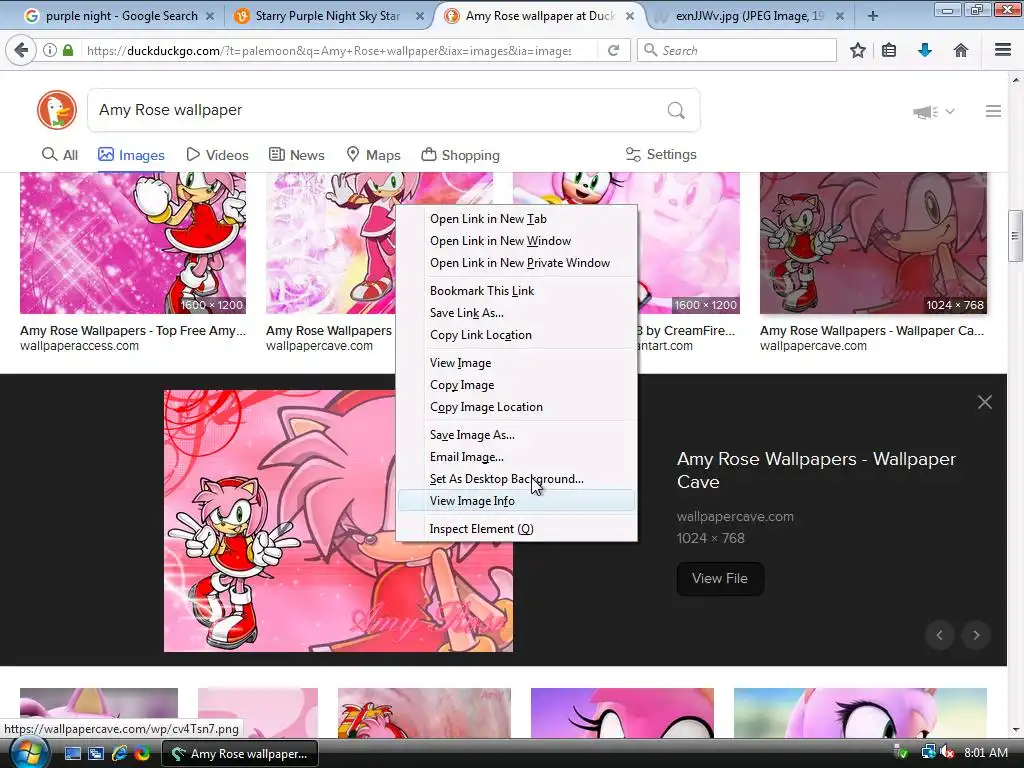Open the bookmarks list icon
1024x768 pixels.
tap(889, 50)
